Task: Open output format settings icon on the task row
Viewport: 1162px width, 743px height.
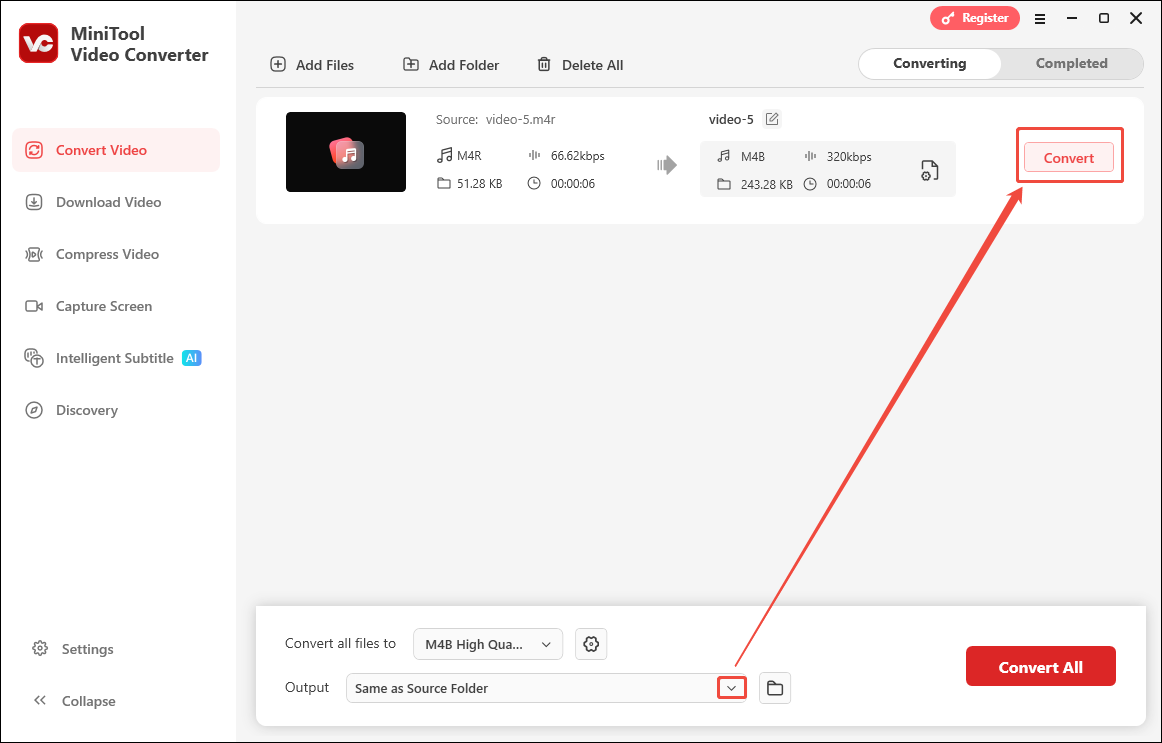Action: 929,169
